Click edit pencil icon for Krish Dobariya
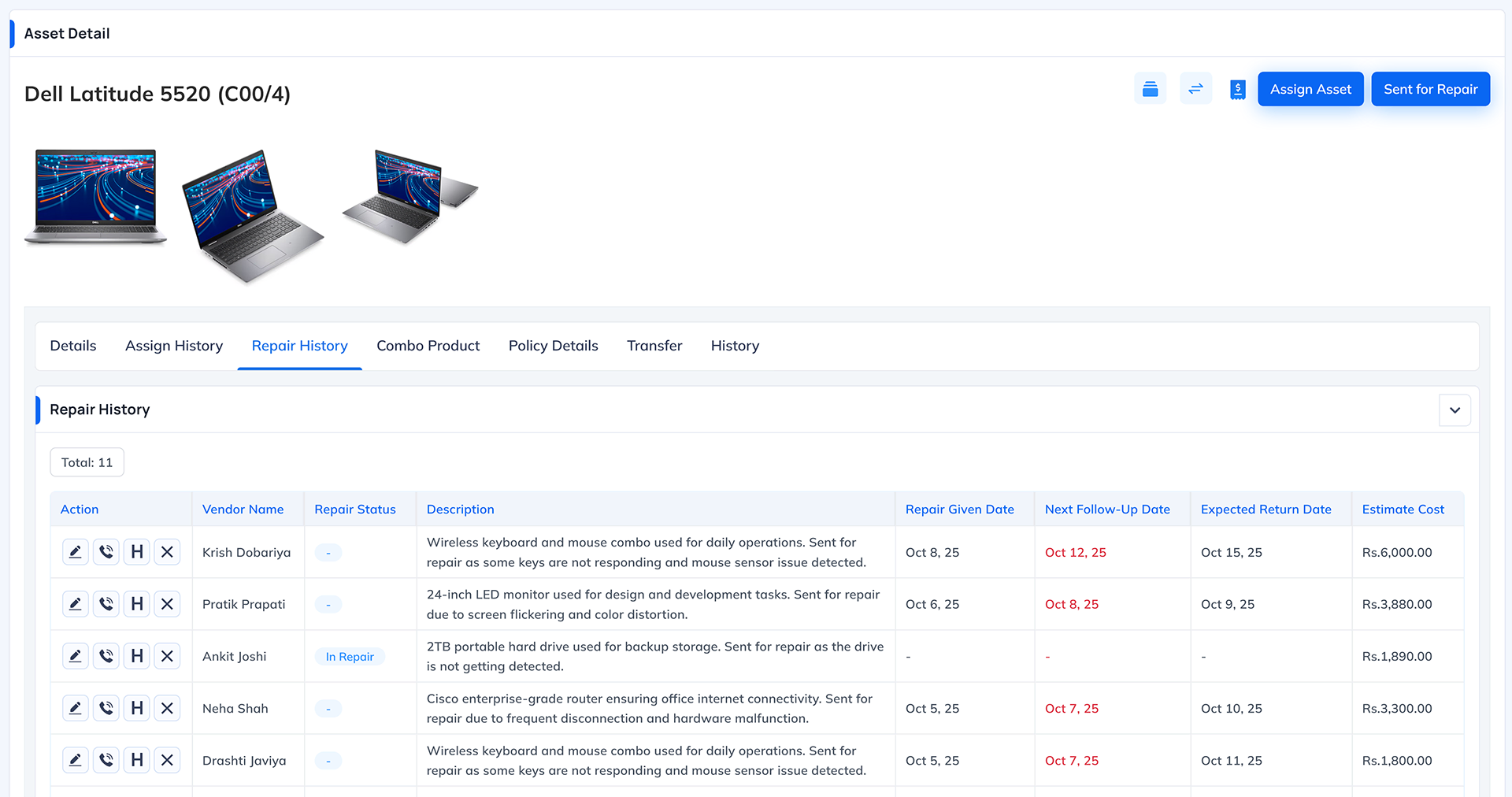The image size is (1512, 797). (75, 552)
